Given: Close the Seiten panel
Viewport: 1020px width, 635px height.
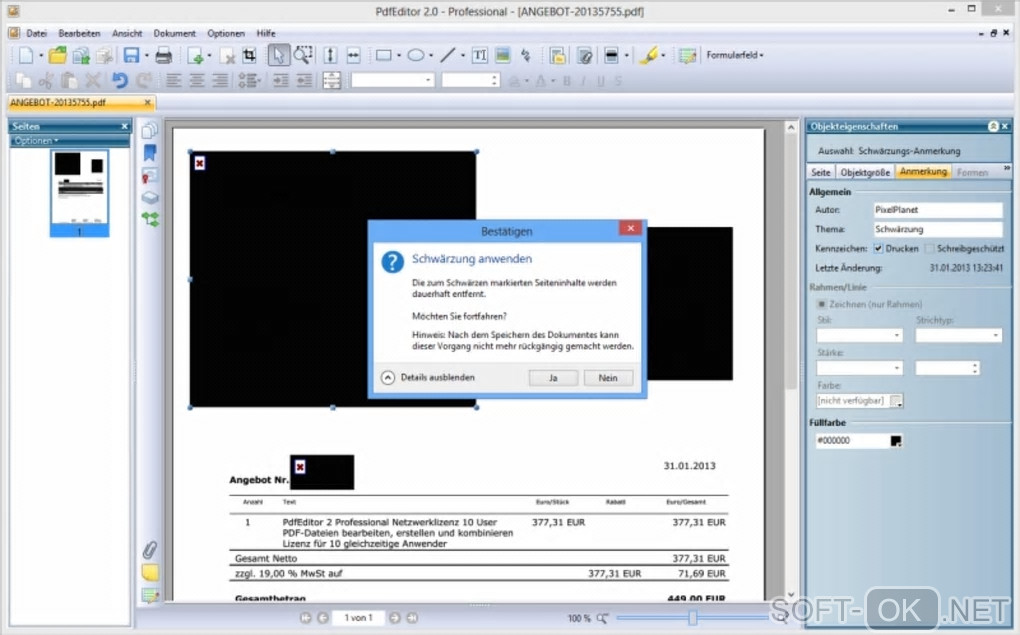Looking at the screenshot, I should pyautogui.click(x=125, y=126).
